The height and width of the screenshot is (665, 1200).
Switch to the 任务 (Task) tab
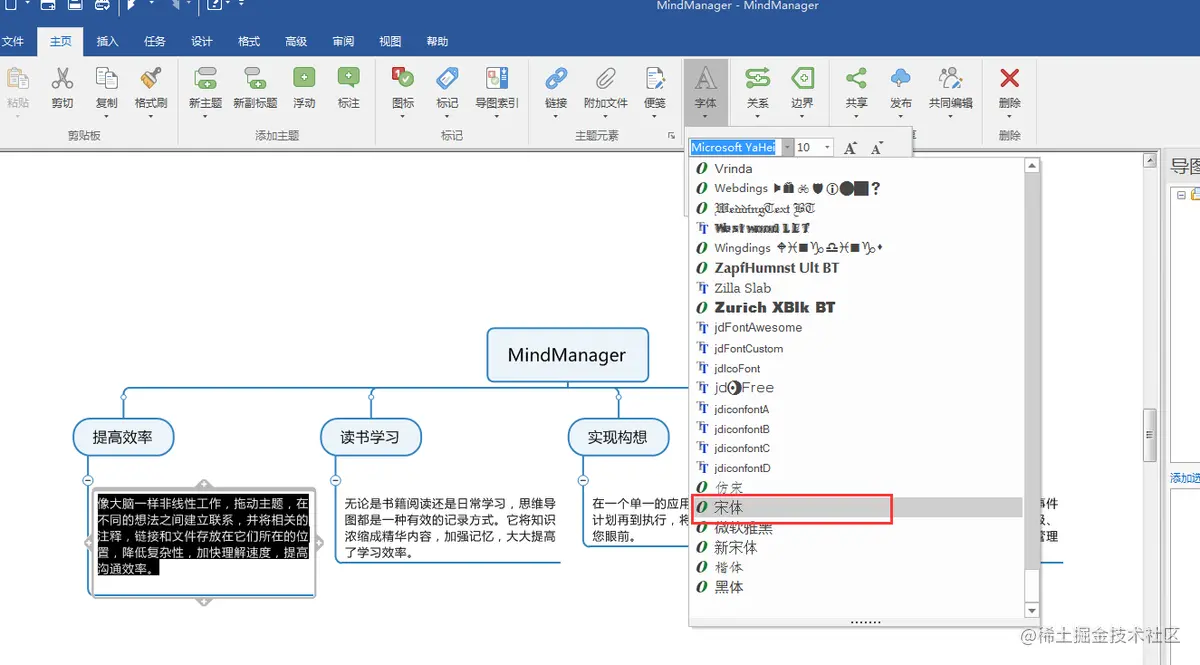pos(155,41)
